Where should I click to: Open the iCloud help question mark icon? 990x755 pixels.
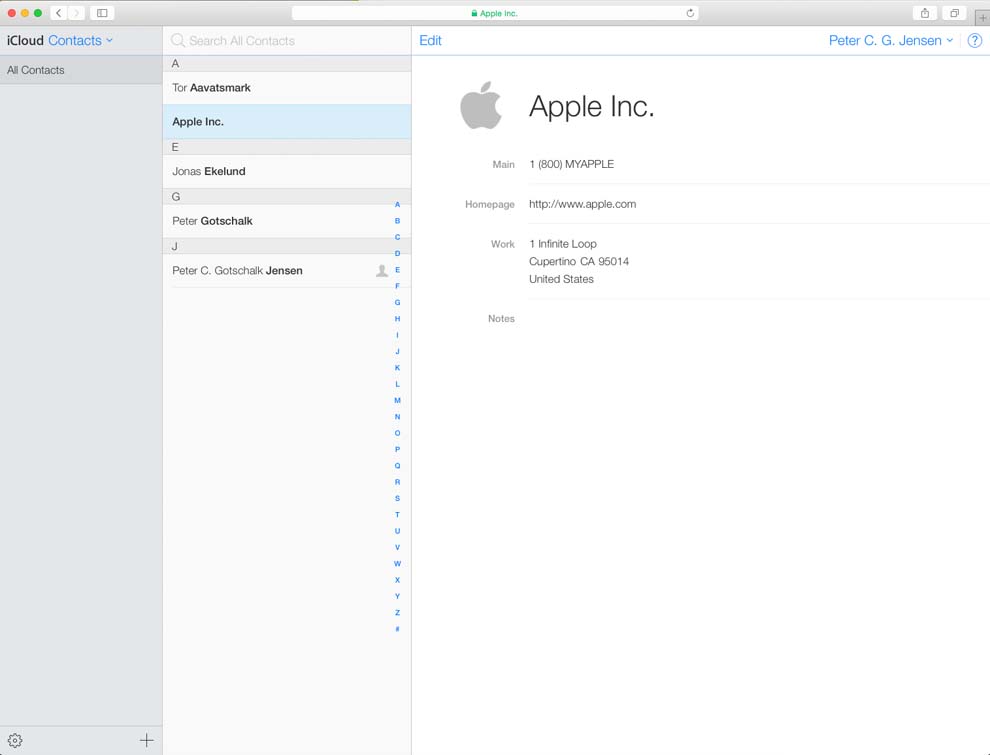pyautogui.click(x=974, y=40)
